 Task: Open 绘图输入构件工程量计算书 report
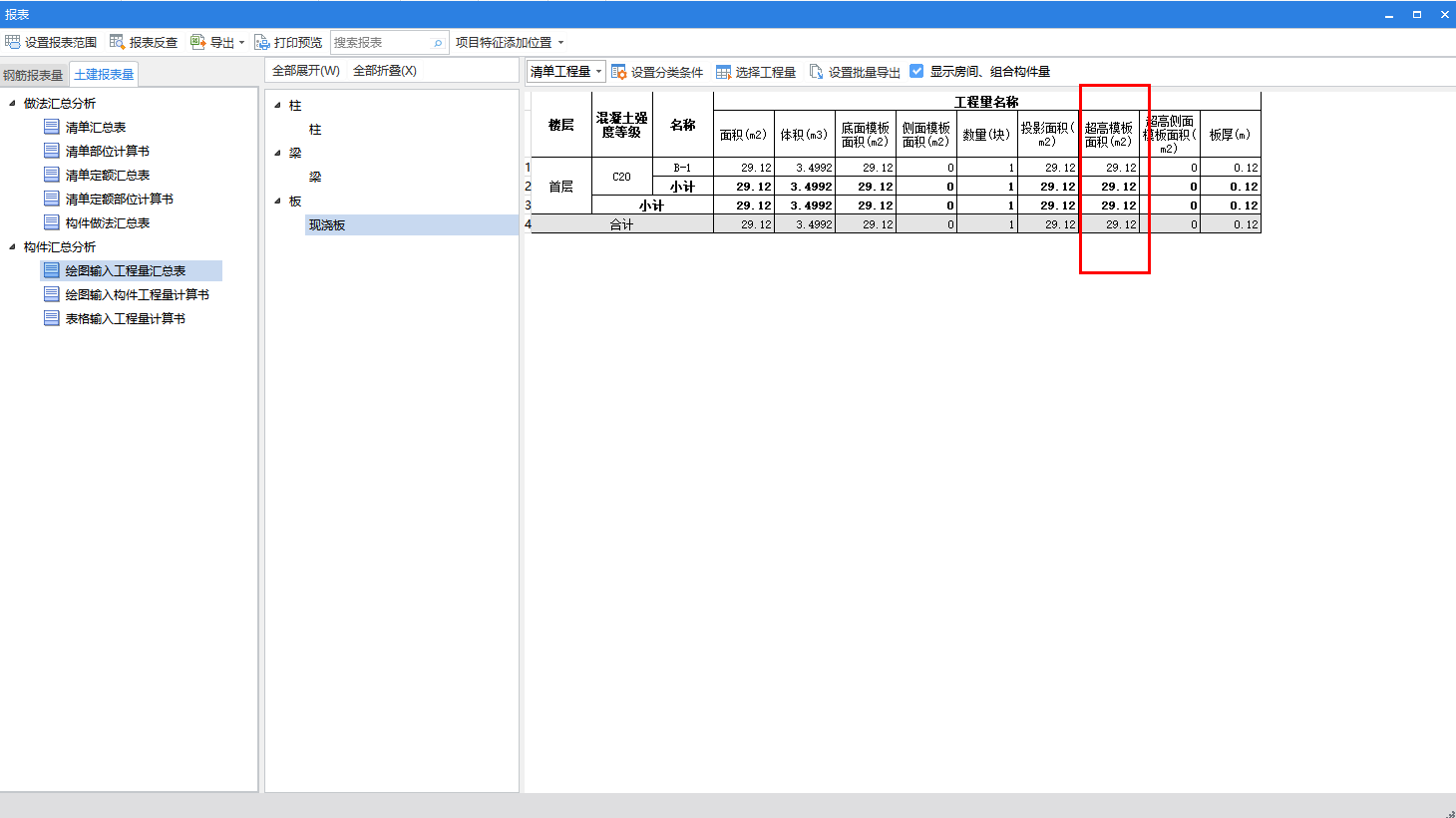click(x=138, y=294)
